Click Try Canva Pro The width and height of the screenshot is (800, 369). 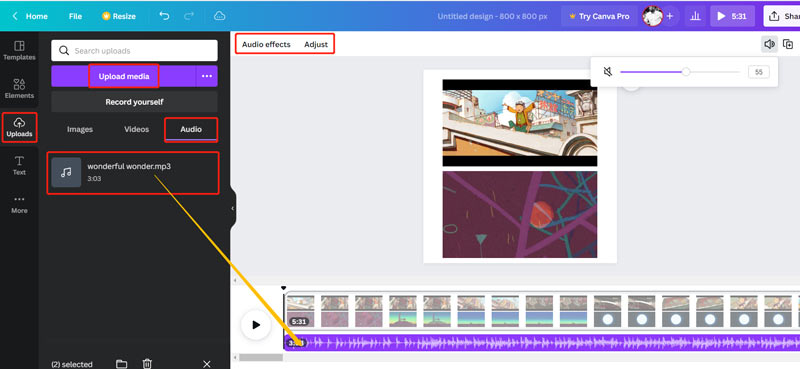599,16
